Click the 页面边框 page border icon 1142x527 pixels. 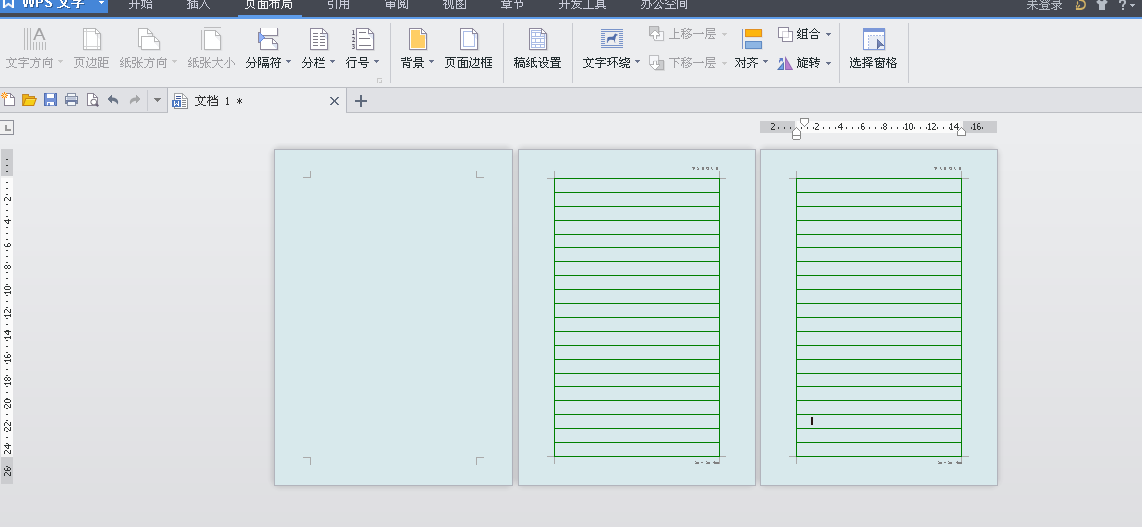468,39
